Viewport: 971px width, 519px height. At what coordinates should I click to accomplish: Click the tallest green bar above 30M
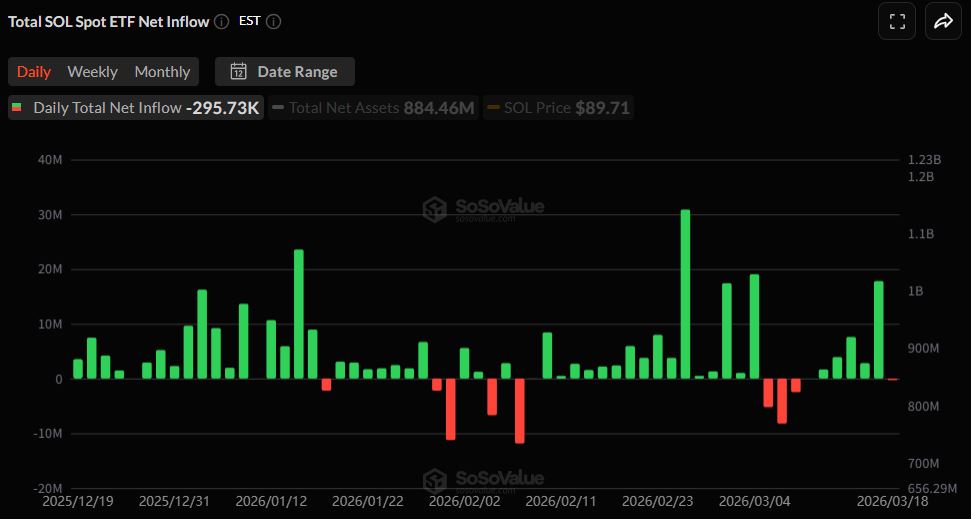coord(685,294)
